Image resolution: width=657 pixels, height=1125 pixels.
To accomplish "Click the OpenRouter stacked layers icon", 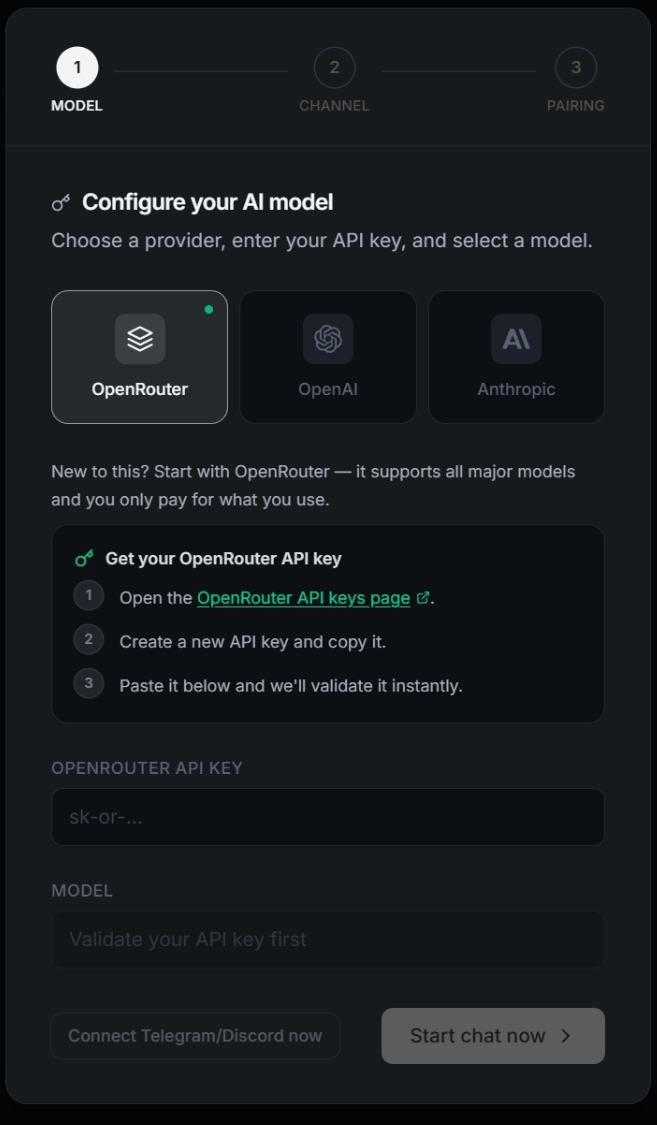I will coord(140,339).
